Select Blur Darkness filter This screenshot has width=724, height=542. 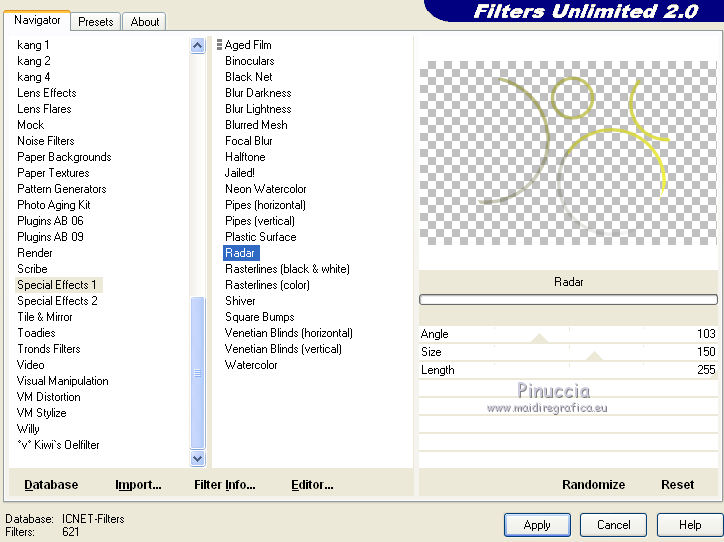pyautogui.click(x=258, y=93)
